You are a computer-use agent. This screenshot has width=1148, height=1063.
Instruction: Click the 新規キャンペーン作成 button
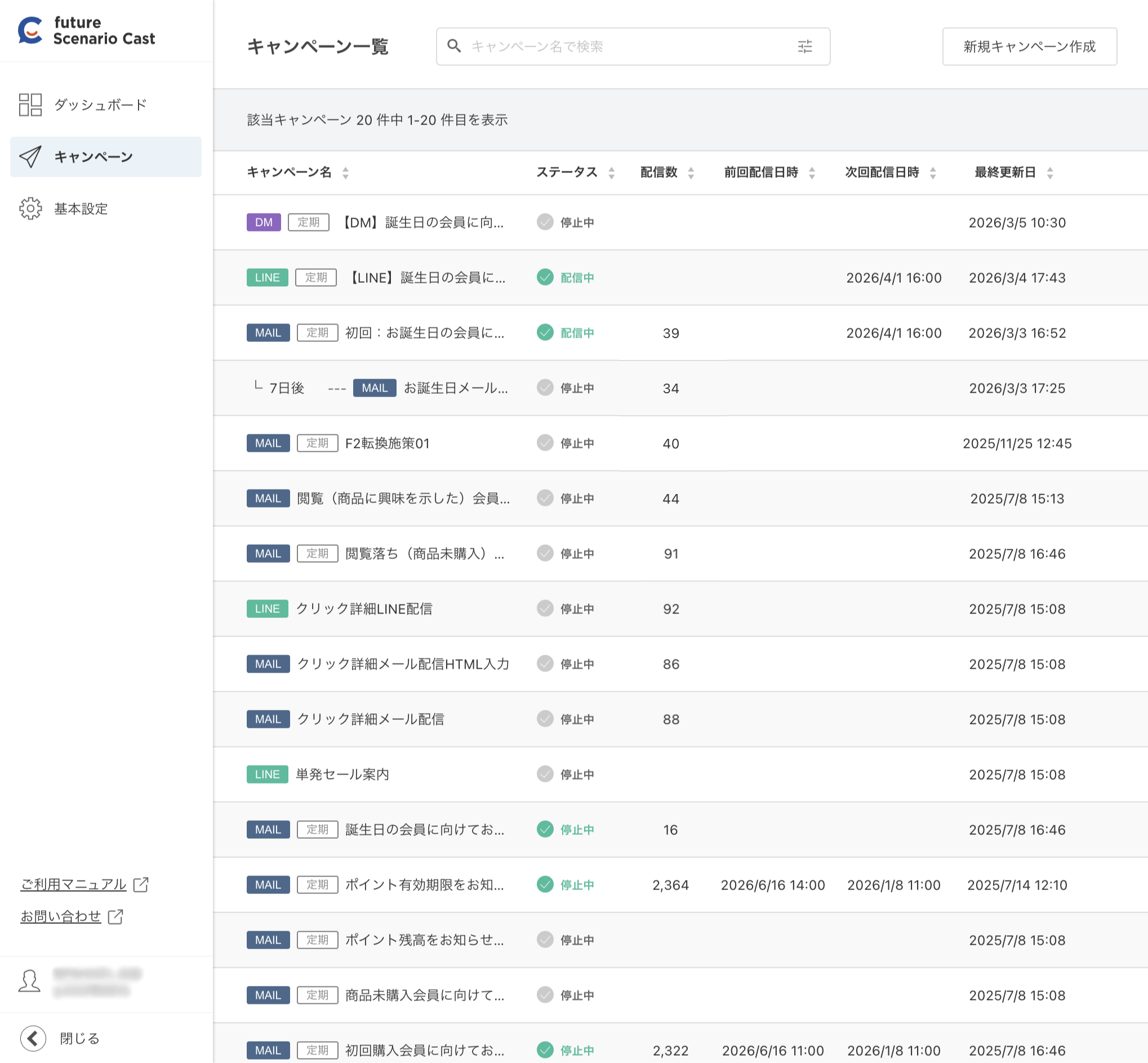click(x=1029, y=47)
